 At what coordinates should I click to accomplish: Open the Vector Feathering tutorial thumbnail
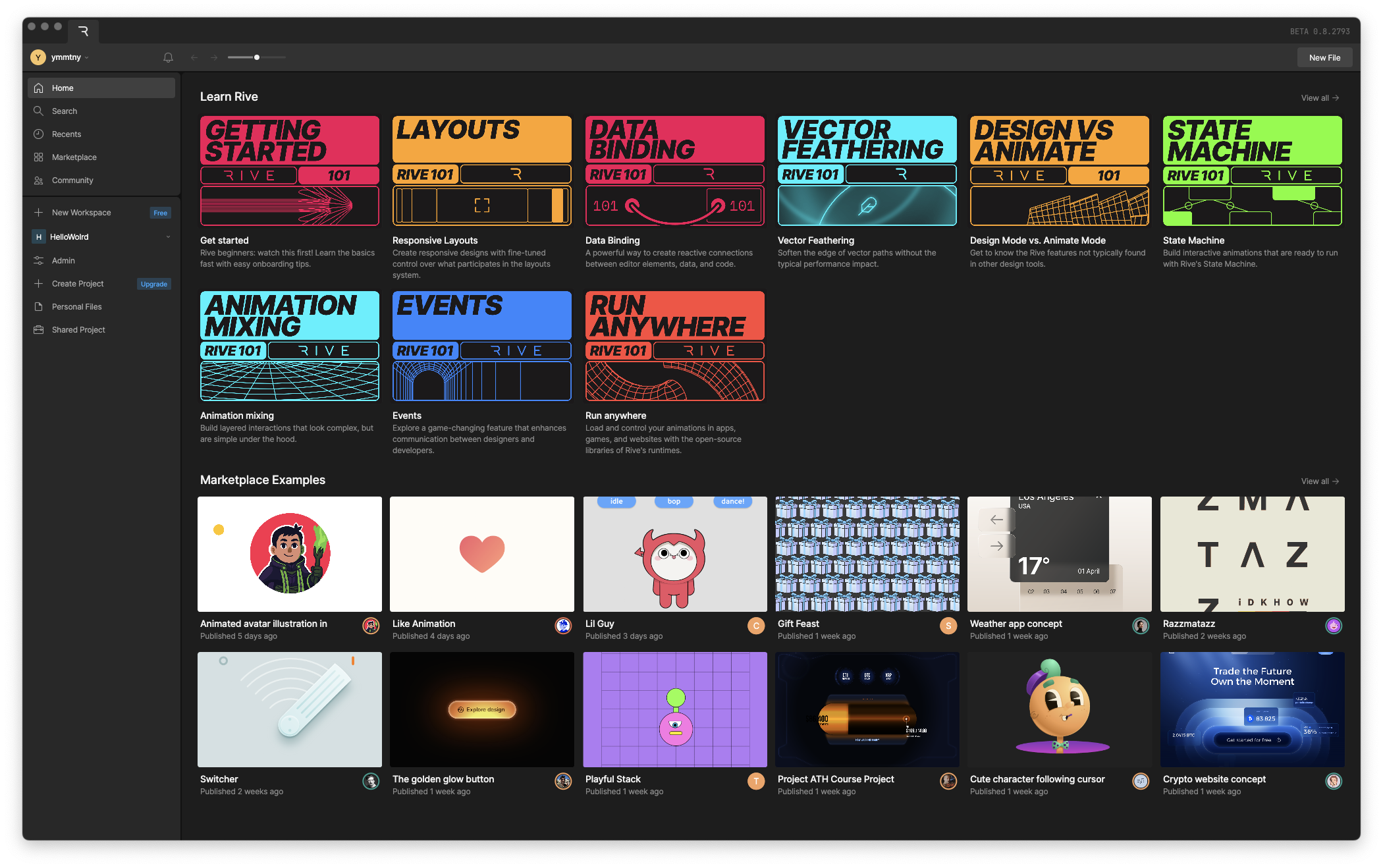[x=867, y=171]
